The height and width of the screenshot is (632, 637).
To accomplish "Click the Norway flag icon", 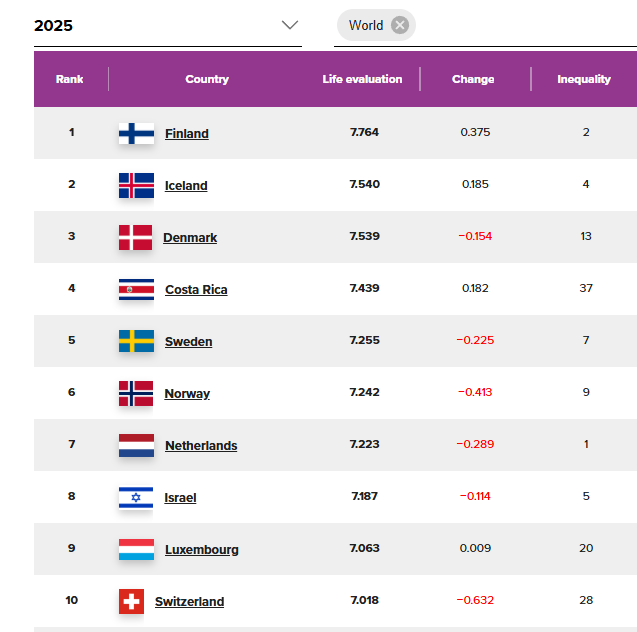I will click(136, 393).
